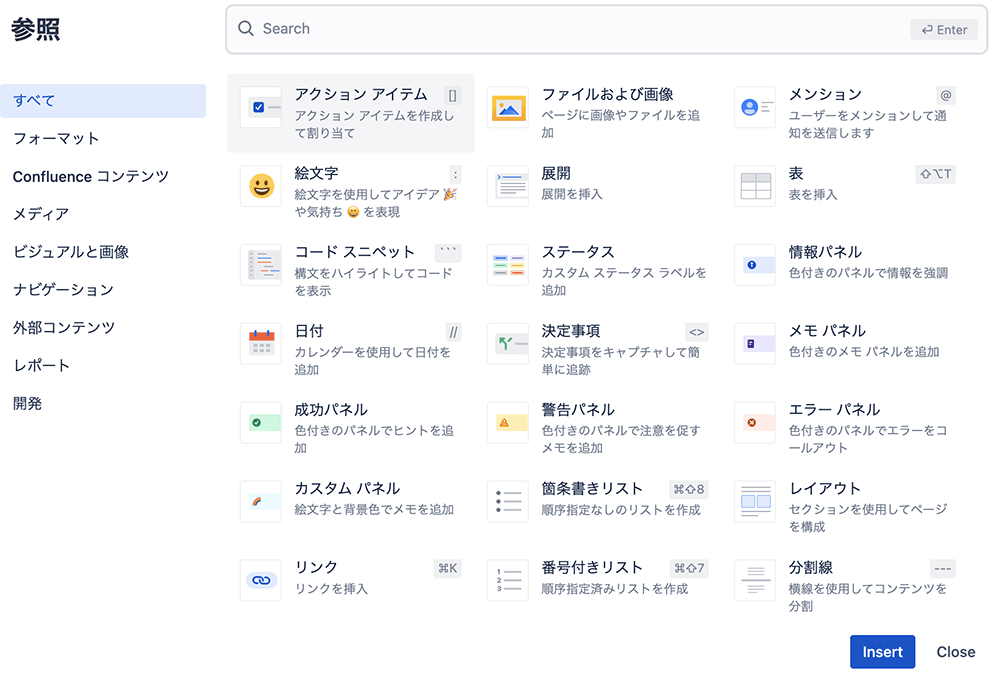The height and width of the screenshot is (676, 1000).
Task: Click the 分割線 title text
Action: [811, 568]
